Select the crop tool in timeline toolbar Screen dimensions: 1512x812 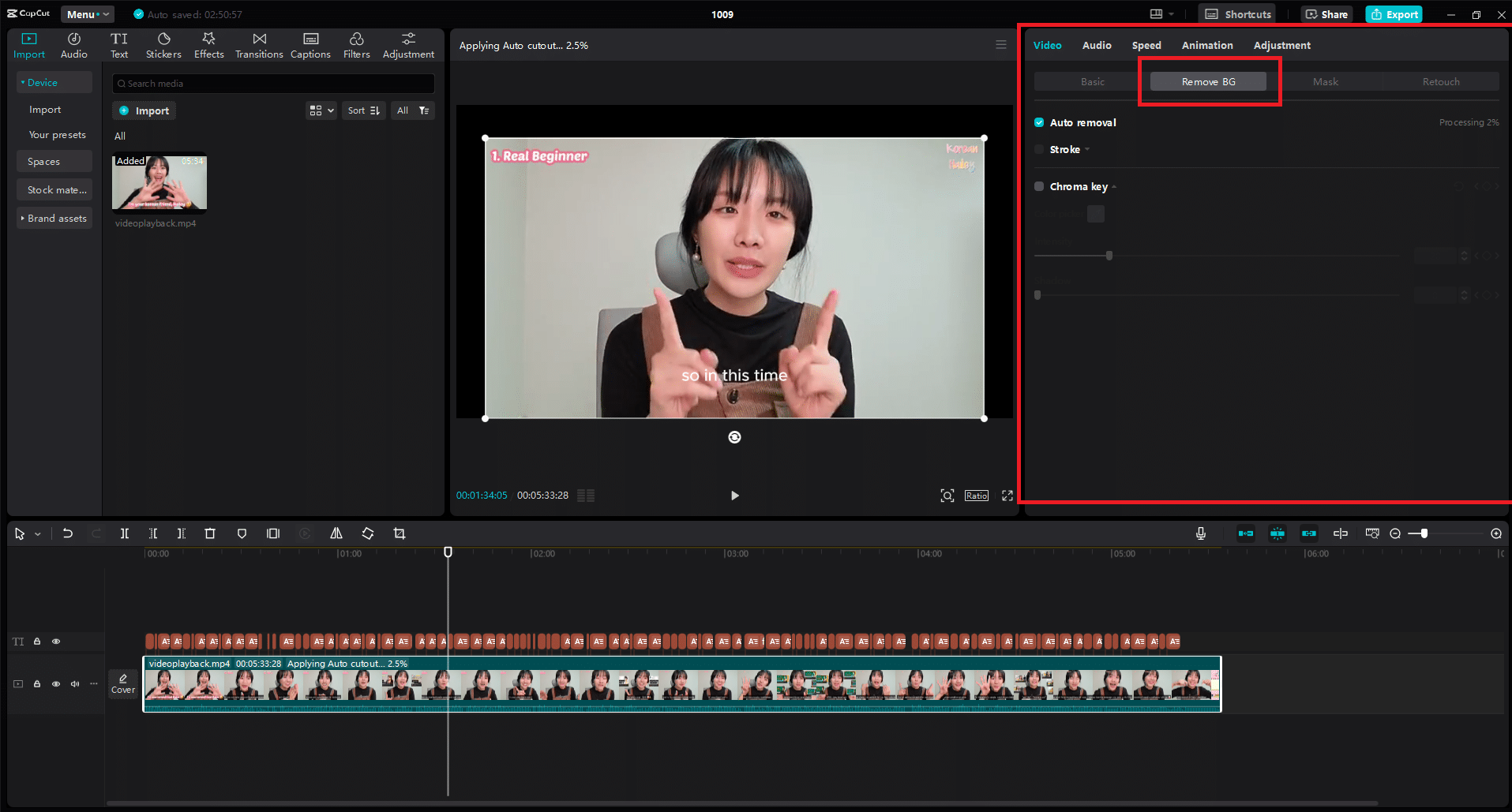pos(400,533)
